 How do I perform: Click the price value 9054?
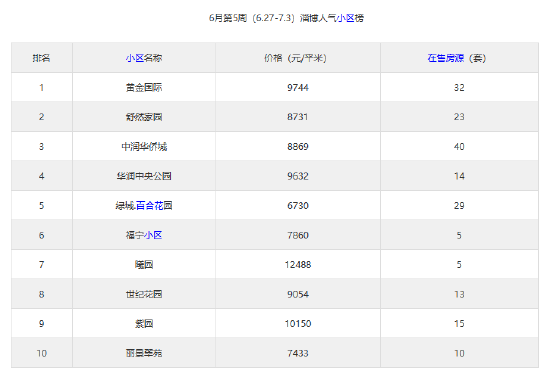click(298, 294)
